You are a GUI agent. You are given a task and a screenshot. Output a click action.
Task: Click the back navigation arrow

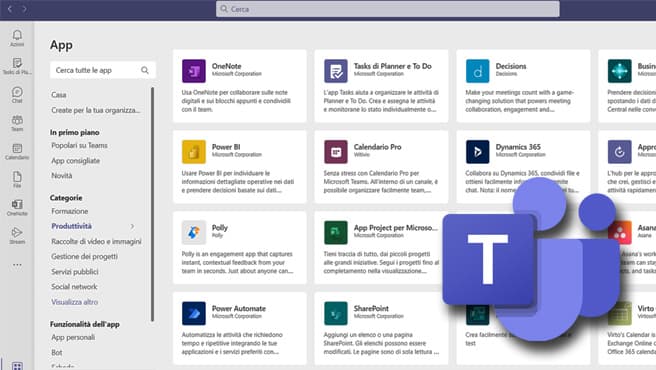coord(10,9)
